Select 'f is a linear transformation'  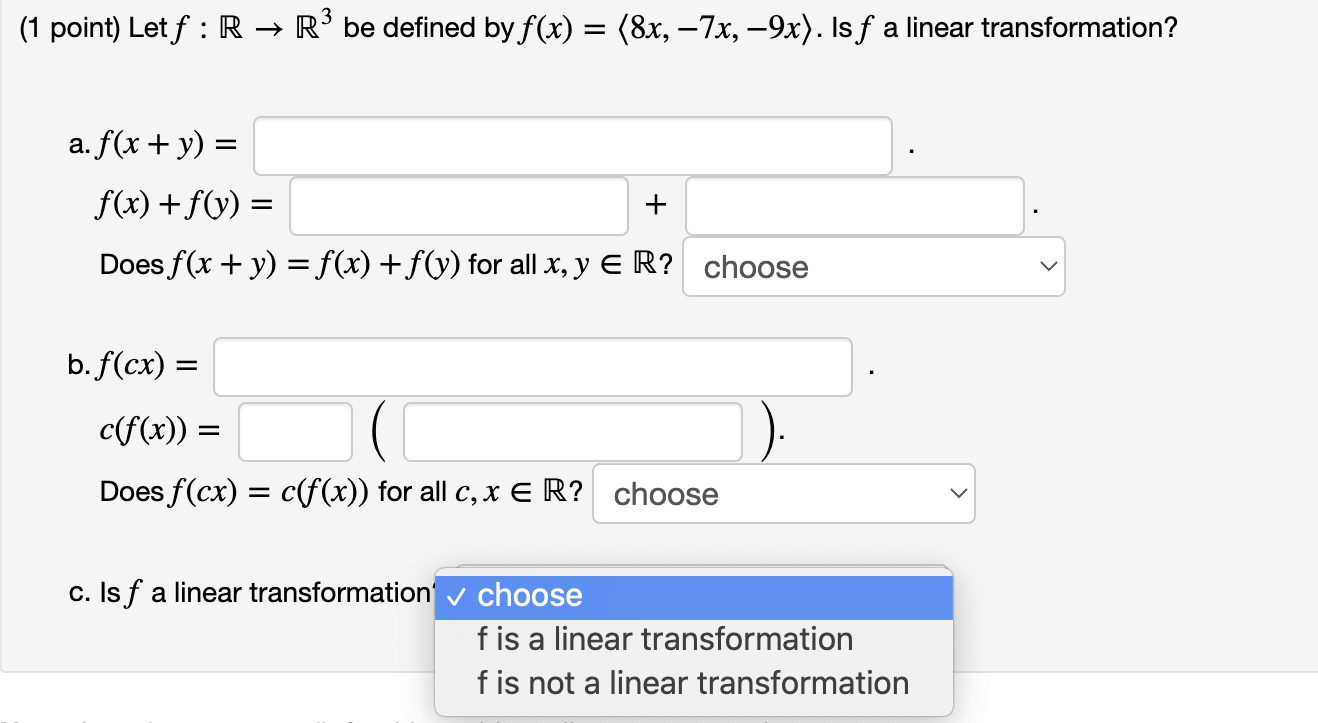pyautogui.click(x=665, y=638)
